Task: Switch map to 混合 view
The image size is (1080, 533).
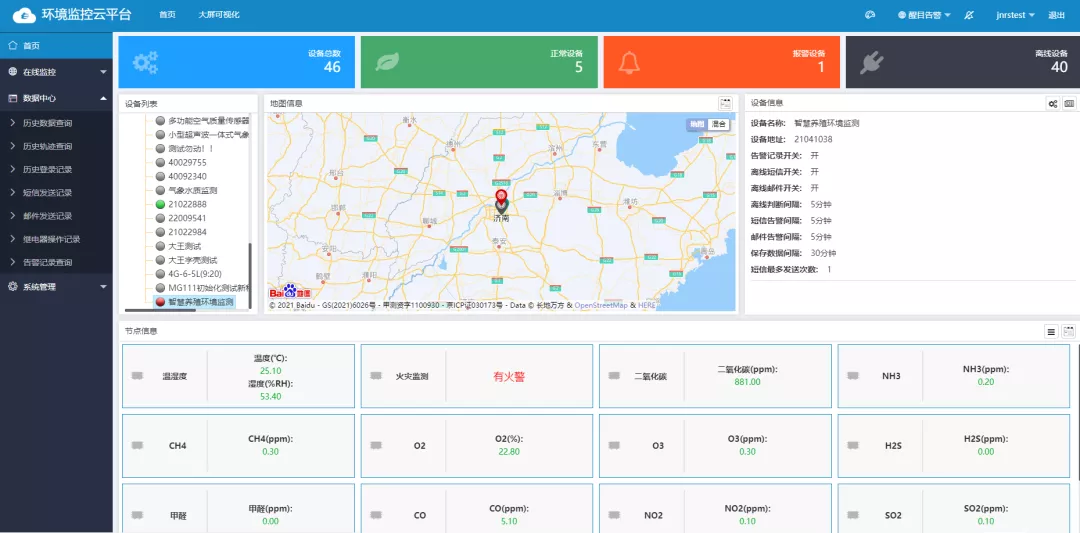Action: tap(719, 124)
